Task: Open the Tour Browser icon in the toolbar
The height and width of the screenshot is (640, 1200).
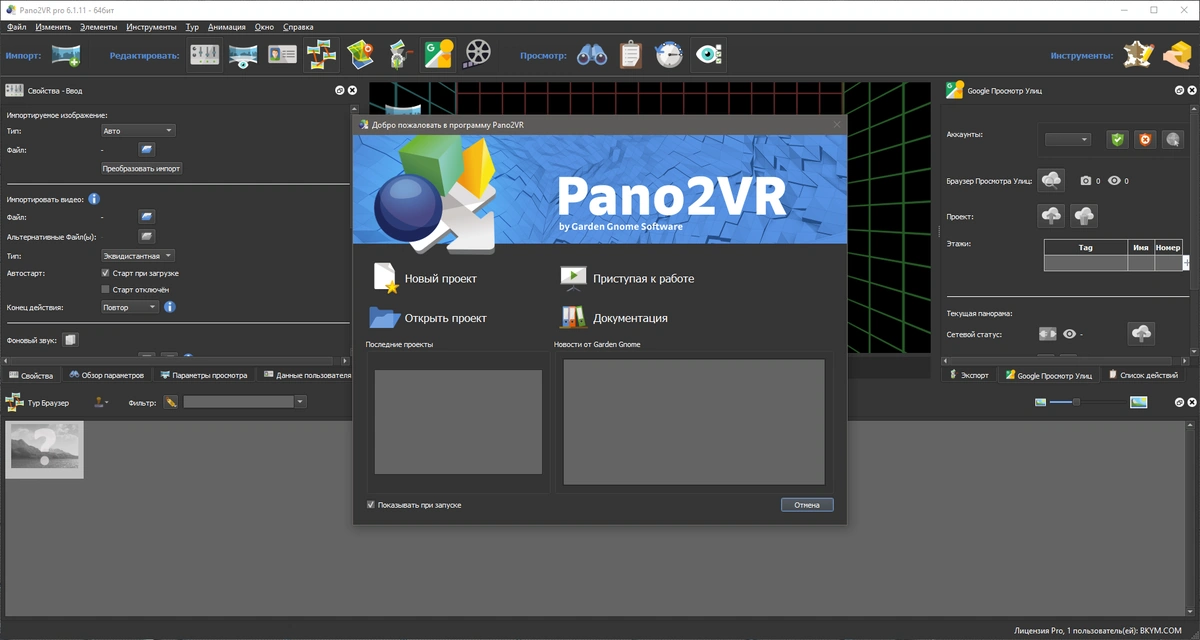Action: pos(321,55)
